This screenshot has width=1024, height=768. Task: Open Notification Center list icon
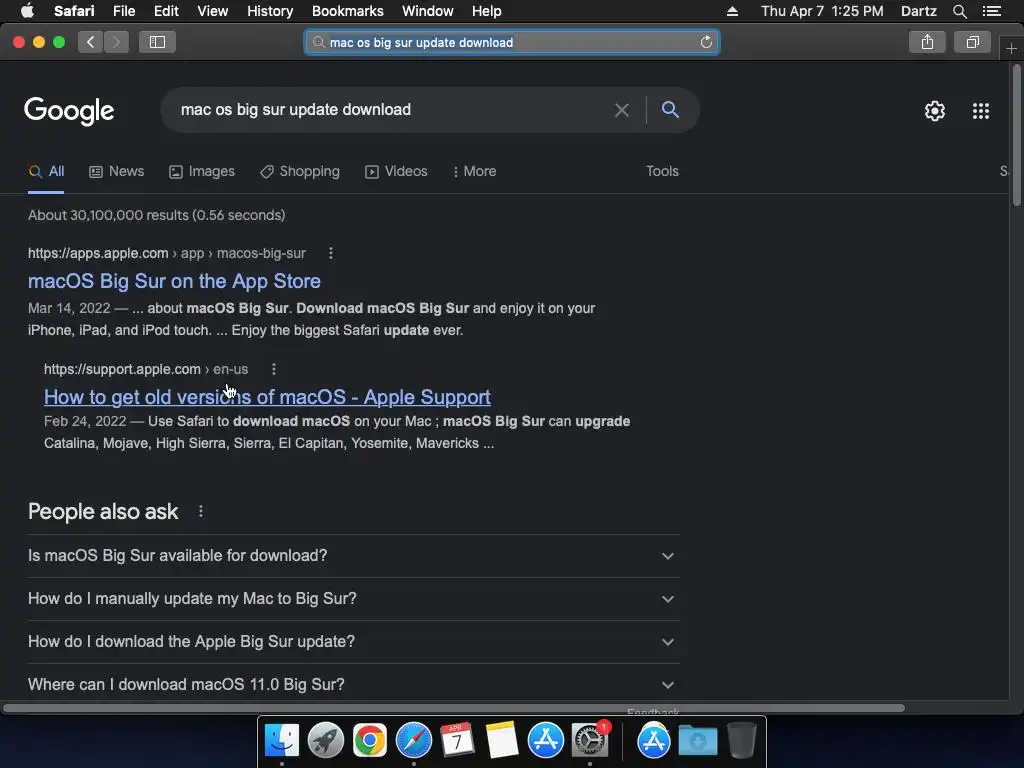[x=992, y=11]
